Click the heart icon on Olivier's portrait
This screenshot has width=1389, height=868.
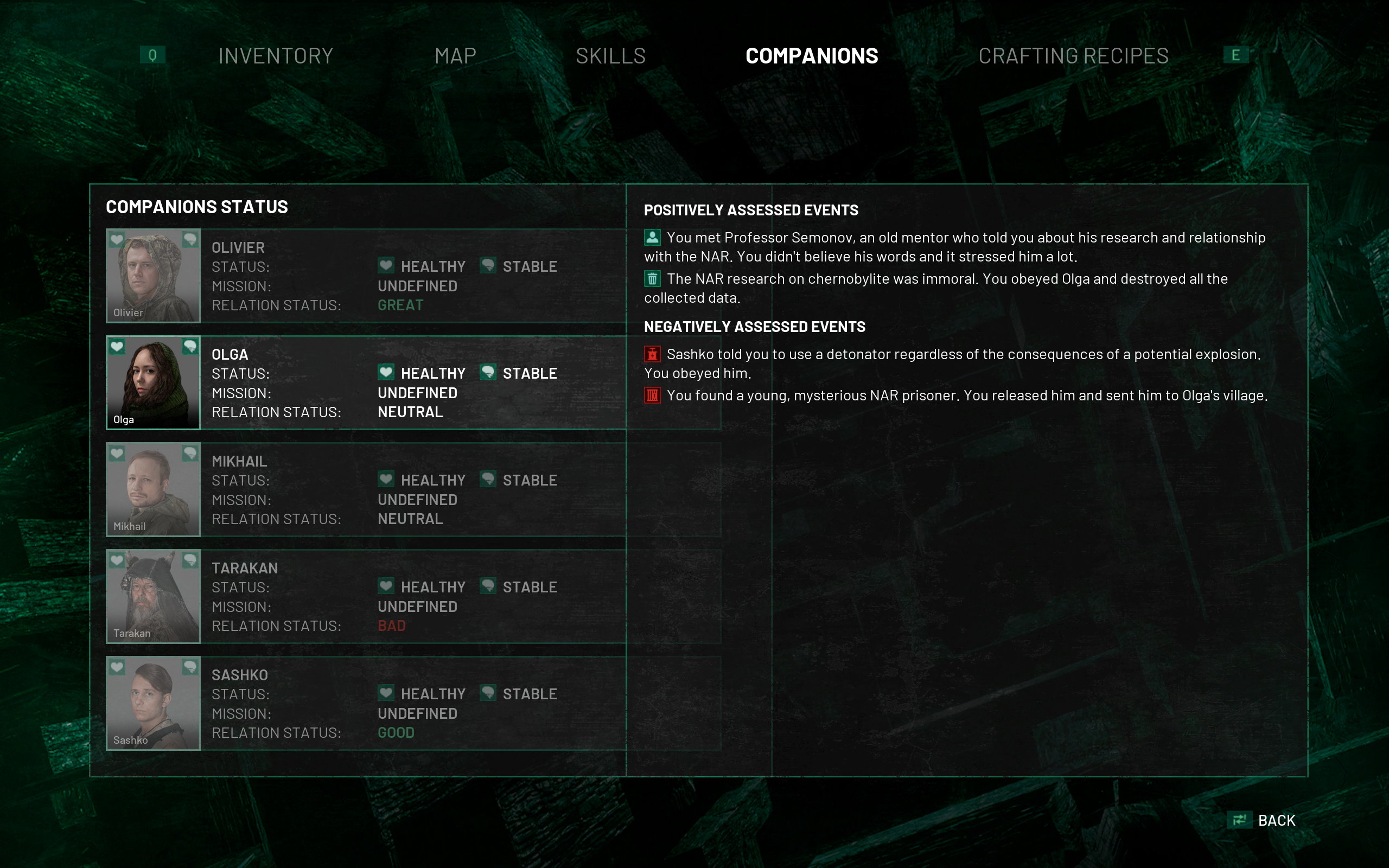pyautogui.click(x=117, y=239)
